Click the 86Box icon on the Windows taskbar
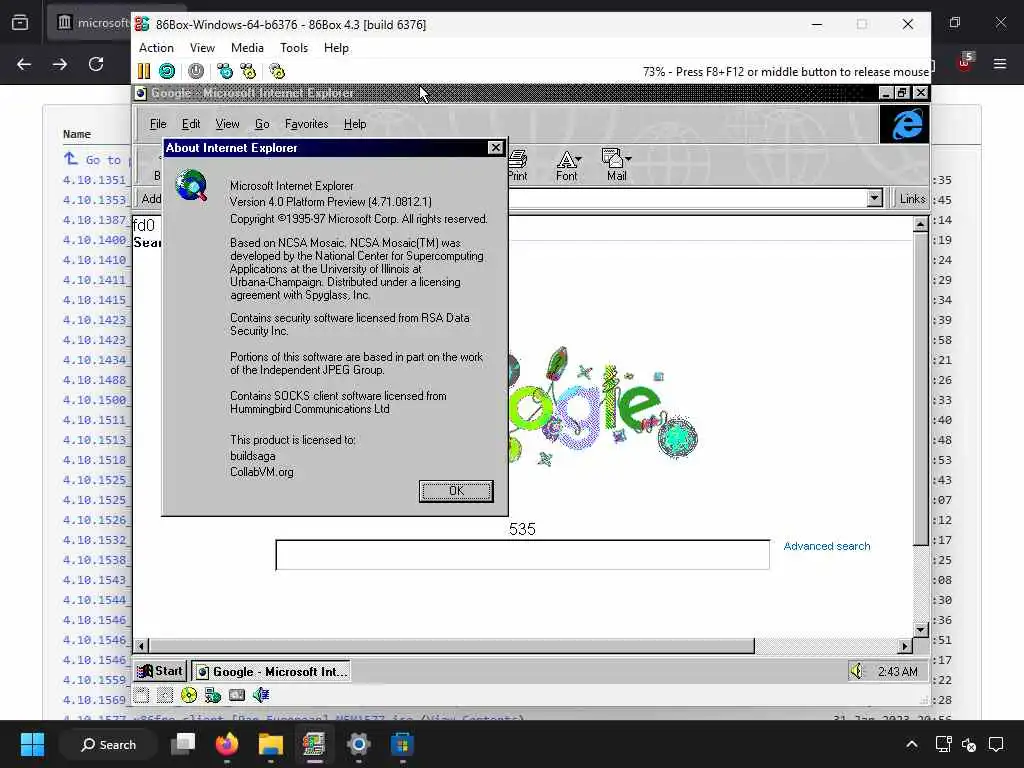Viewport: 1024px width, 768px height. (x=313, y=744)
